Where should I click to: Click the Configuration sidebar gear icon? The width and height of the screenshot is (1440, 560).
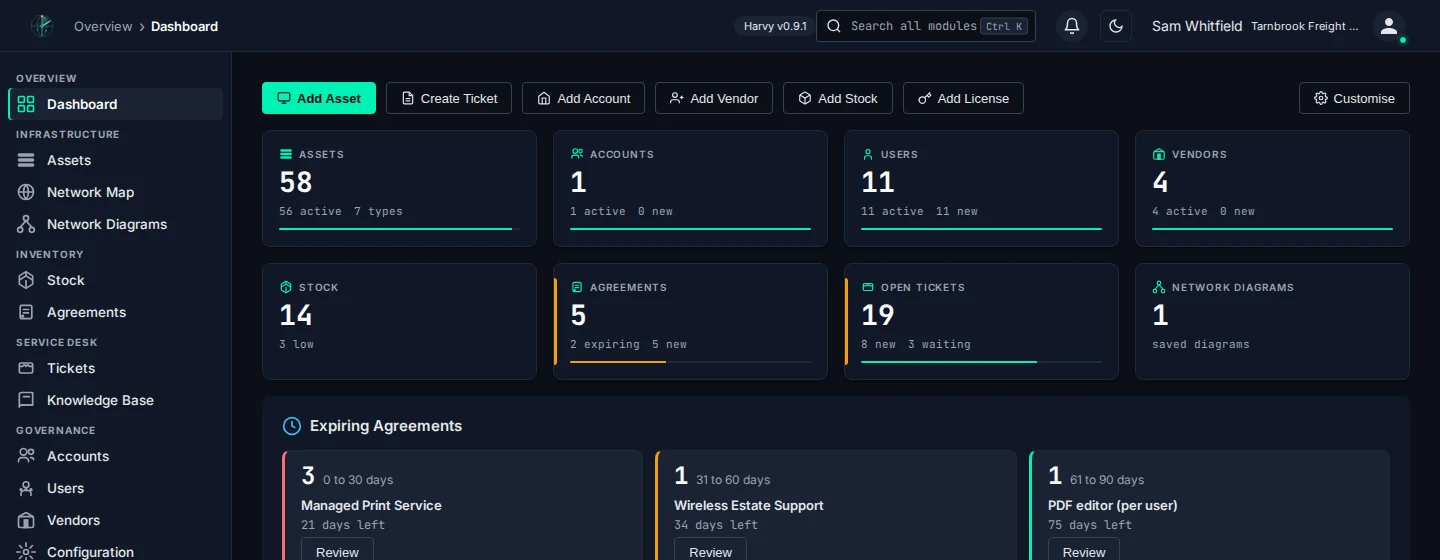[26, 552]
